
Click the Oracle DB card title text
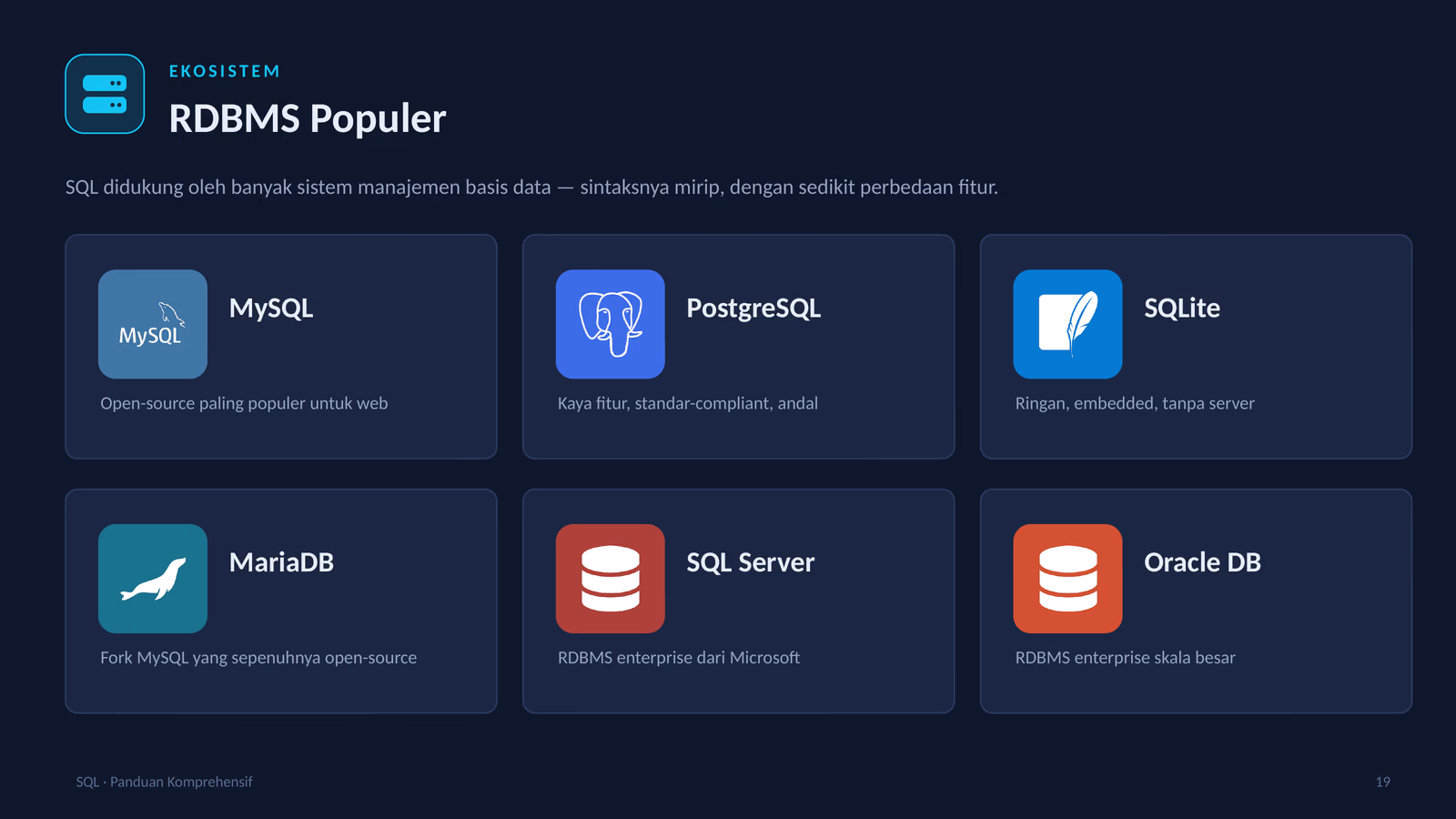[1202, 562]
